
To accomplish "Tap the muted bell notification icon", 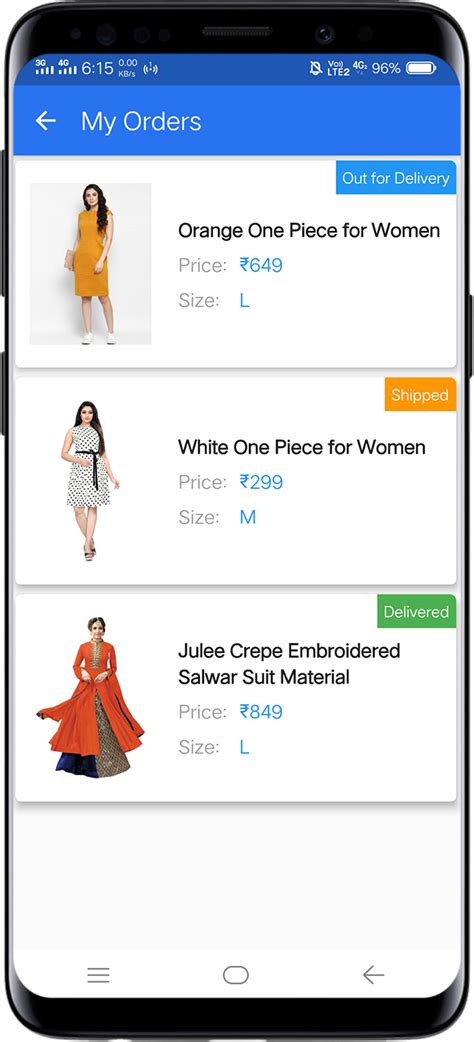I will 316,68.
